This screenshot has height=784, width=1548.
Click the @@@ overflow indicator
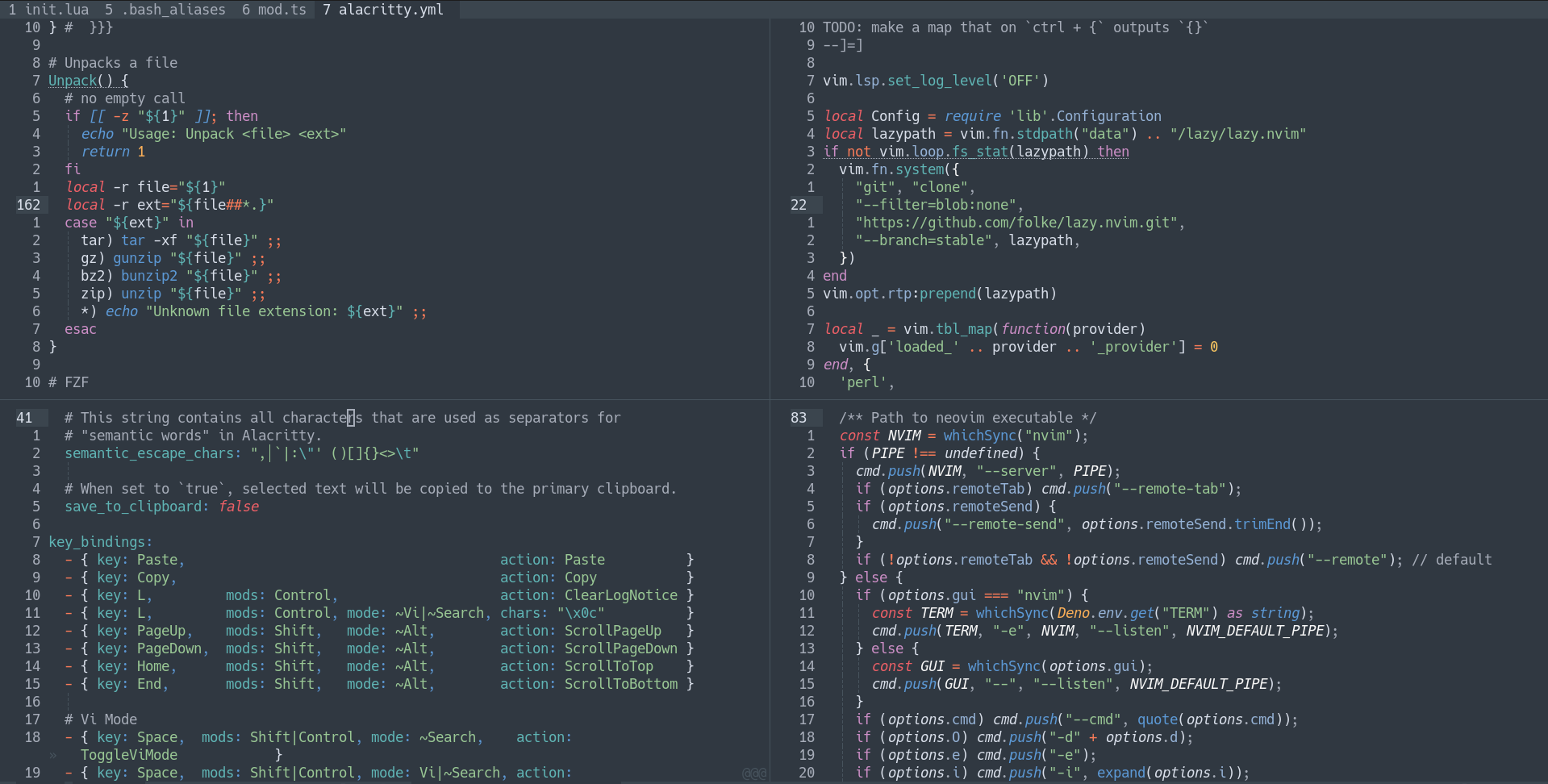pyautogui.click(x=753, y=773)
